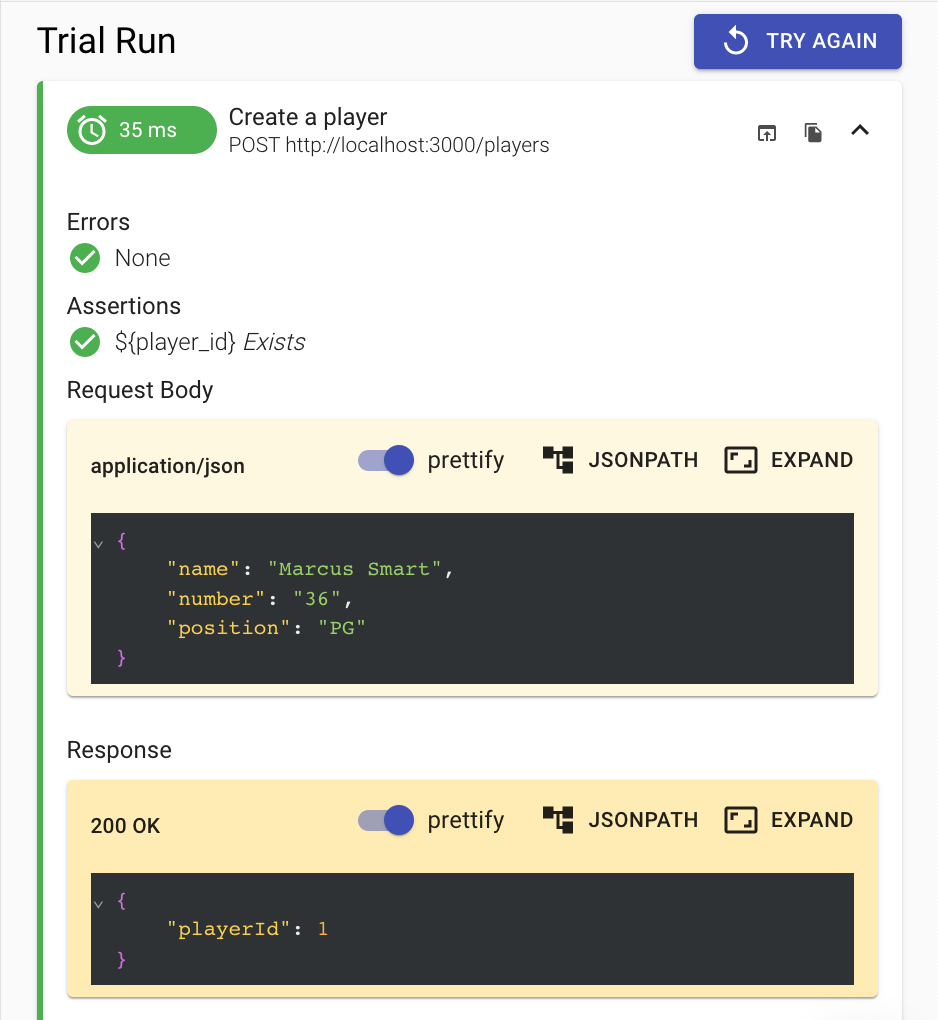The height and width of the screenshot is (1020, 938).
Task: Fold the request body JSON with the gutter arrow
Action: 98,544
